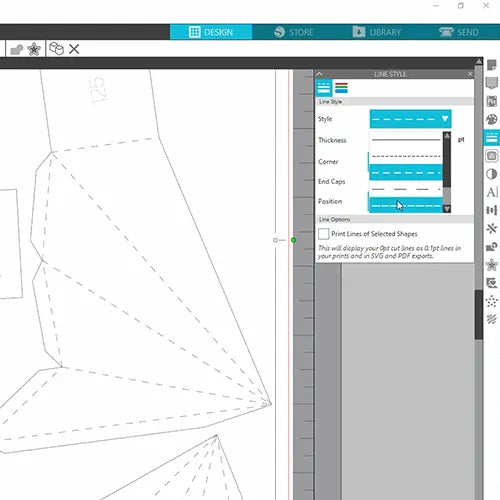Switch to Line Color tab in panel
This screenshot has width=500, height=500.
(341, 88)
